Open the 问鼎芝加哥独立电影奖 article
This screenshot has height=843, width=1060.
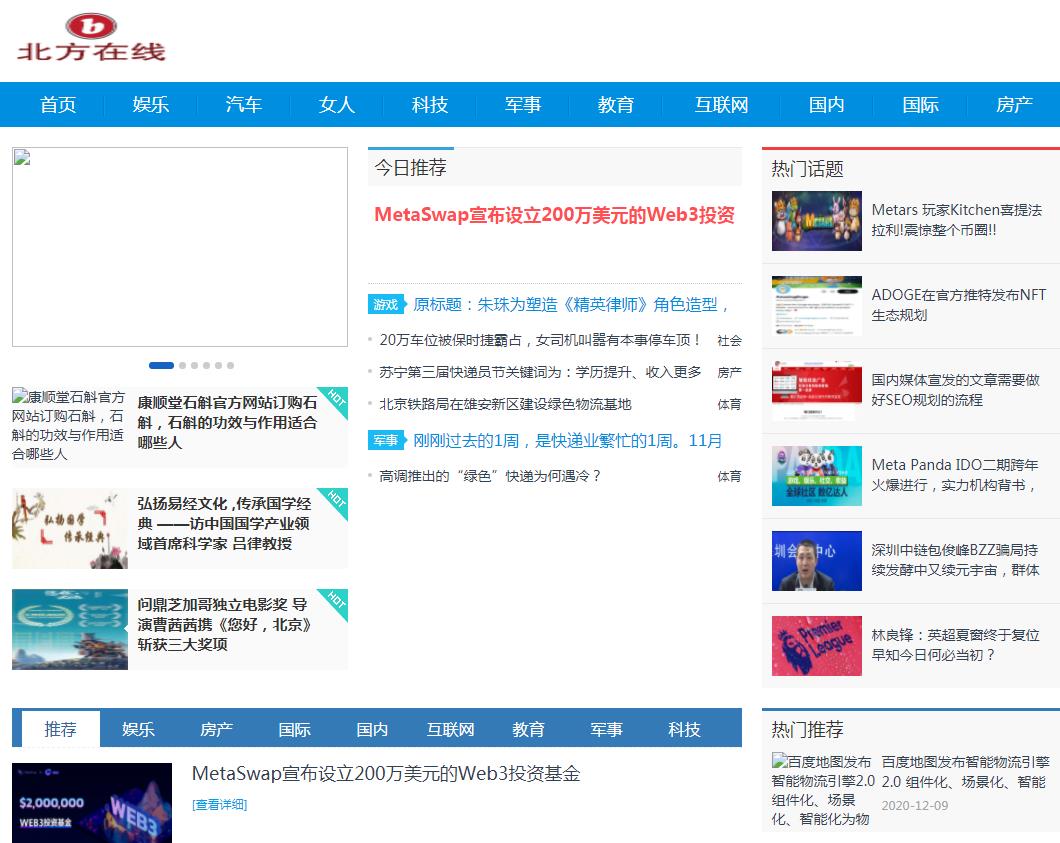point(224,625)
